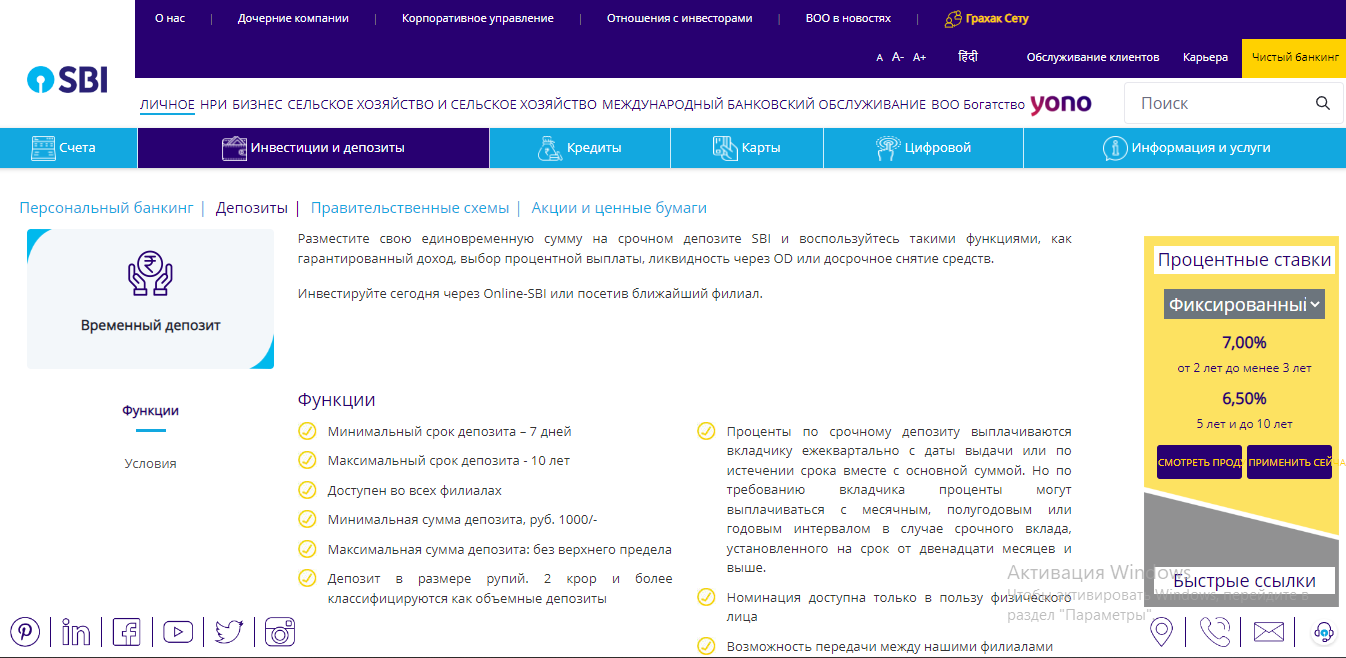Open the Фиксированный rate type dropdown
This screenshot has height=658, width=1346.
click(1244, 305)
